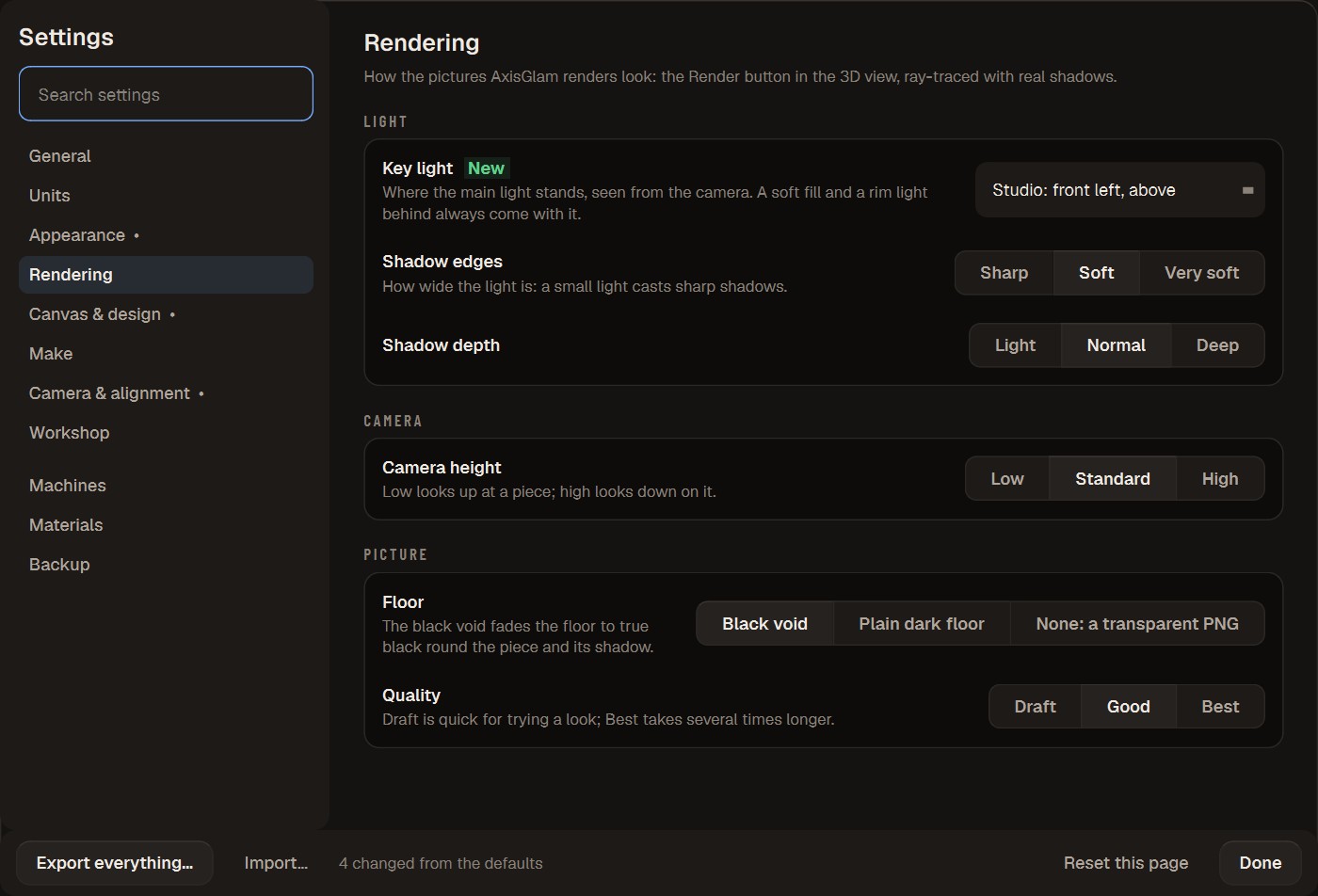This screenshot has height=896, width=1318.
Task: Set Quality to Good
Action: (1128, 707)
